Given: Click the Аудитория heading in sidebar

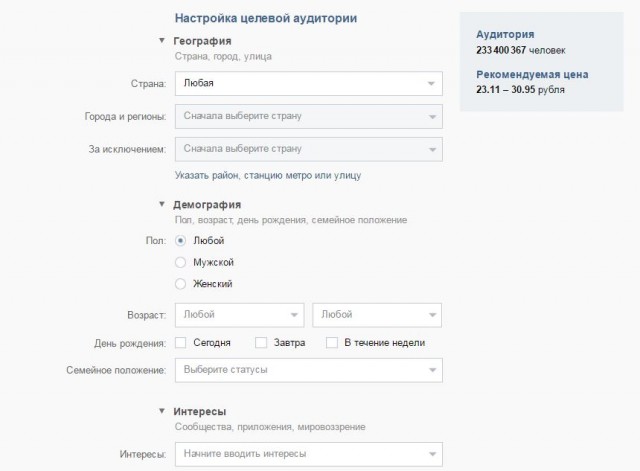Looking at the screenshot, I should click(x=505, y=34).
